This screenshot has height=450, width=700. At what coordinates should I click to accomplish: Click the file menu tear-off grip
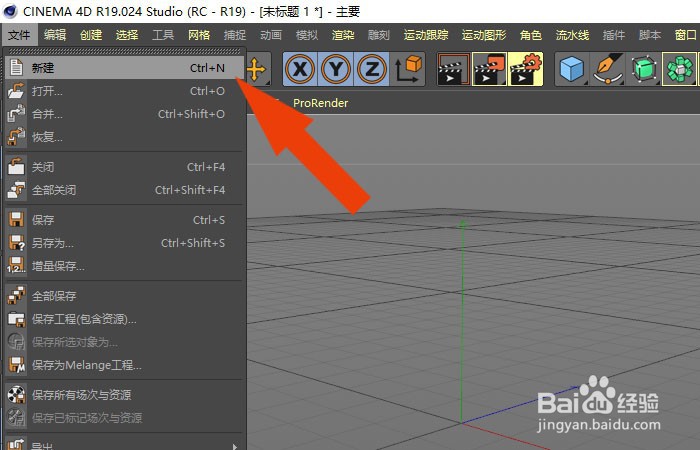(125, 51)
